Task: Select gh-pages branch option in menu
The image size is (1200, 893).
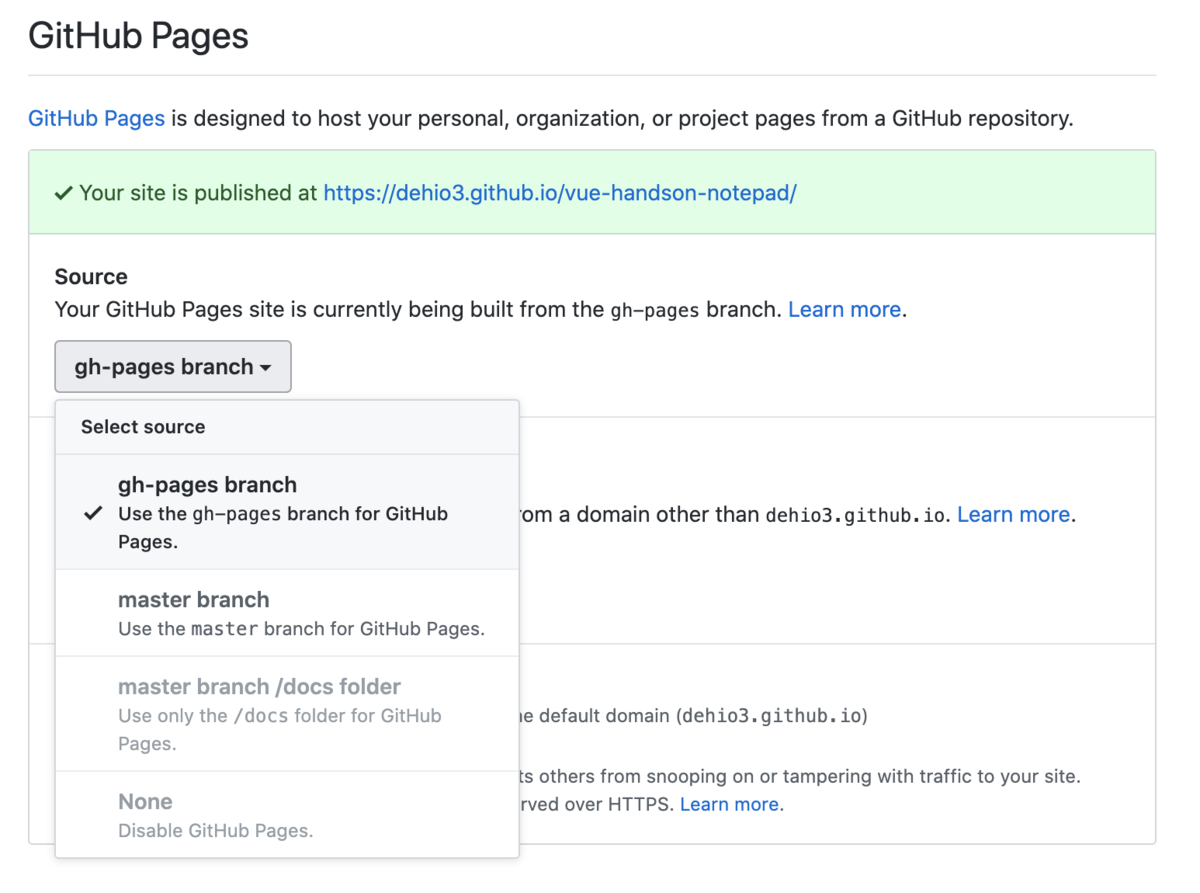Action: [287, 512]
